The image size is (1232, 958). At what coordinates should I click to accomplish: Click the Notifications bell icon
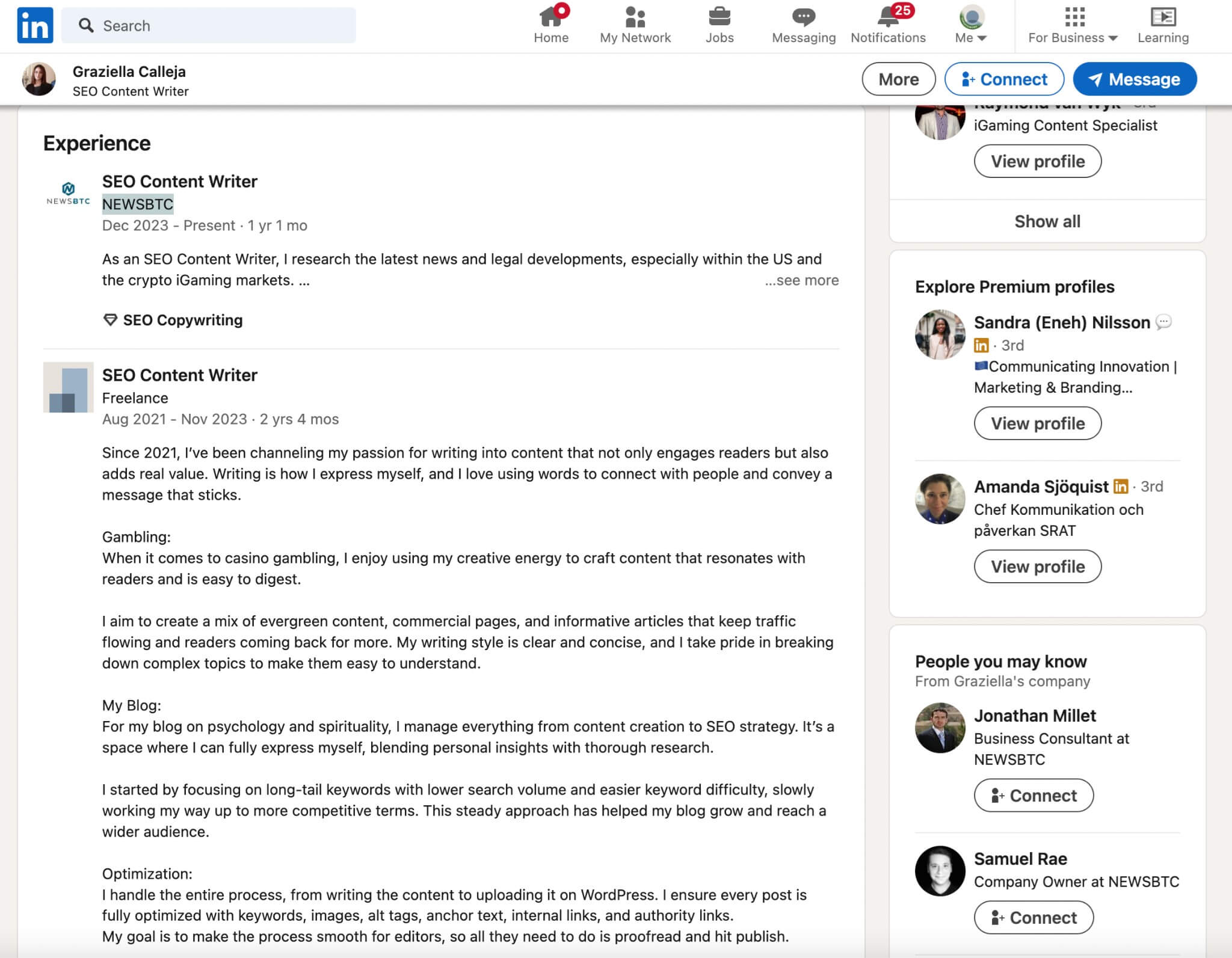click(x=888, y=18)
